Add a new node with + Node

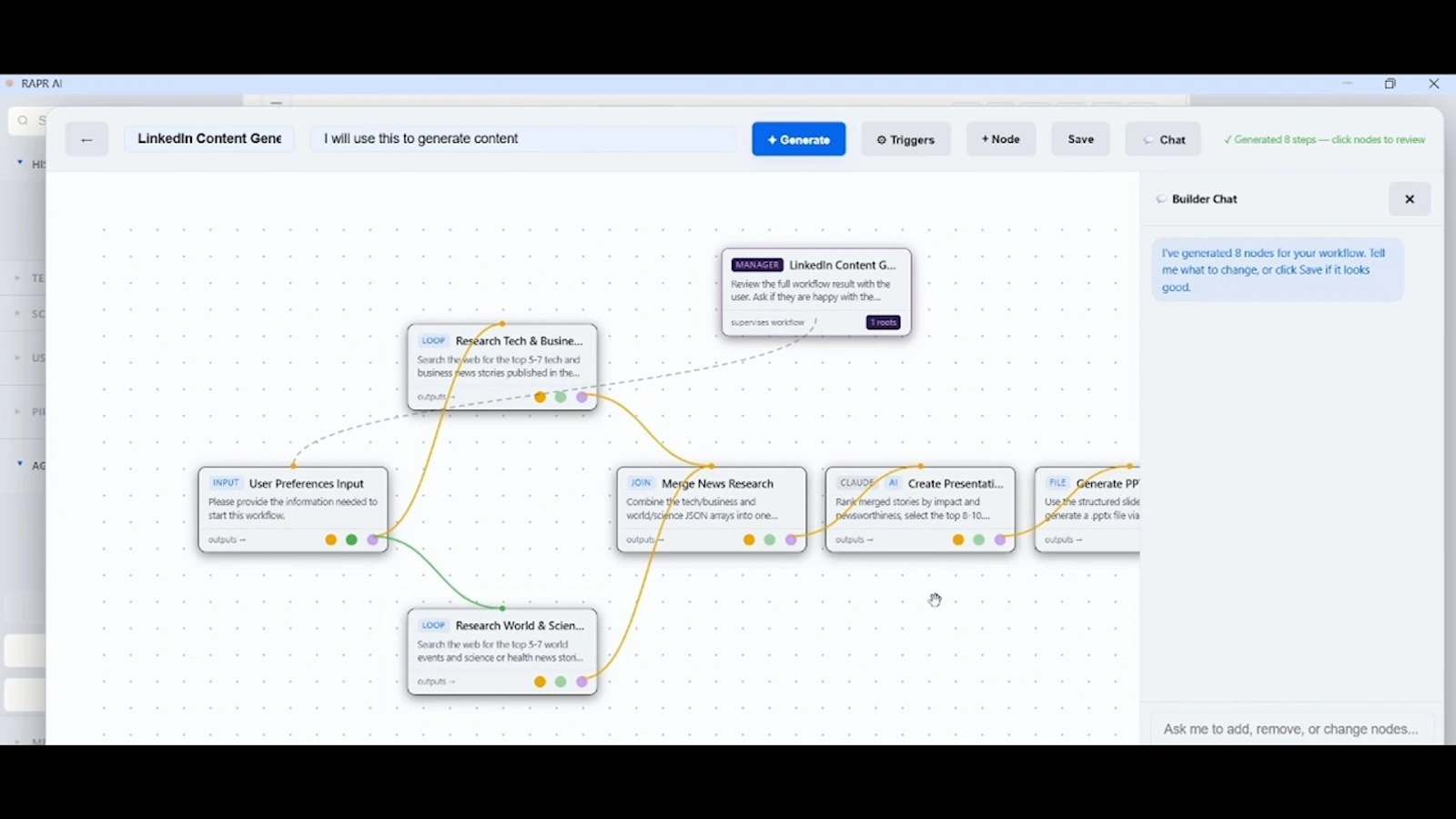tap(1000, 139)
